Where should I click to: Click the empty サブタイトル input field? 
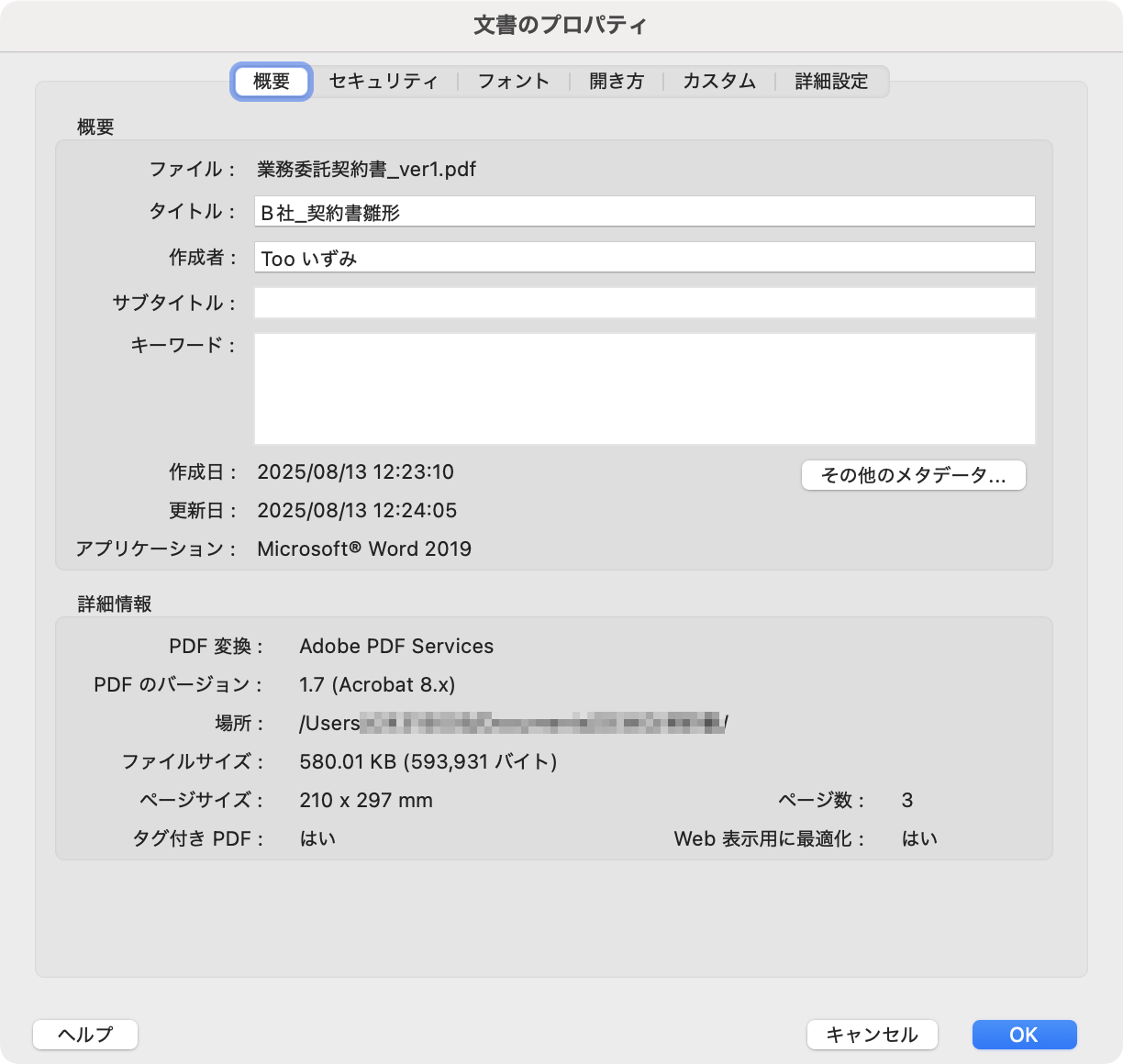point(644,303)
